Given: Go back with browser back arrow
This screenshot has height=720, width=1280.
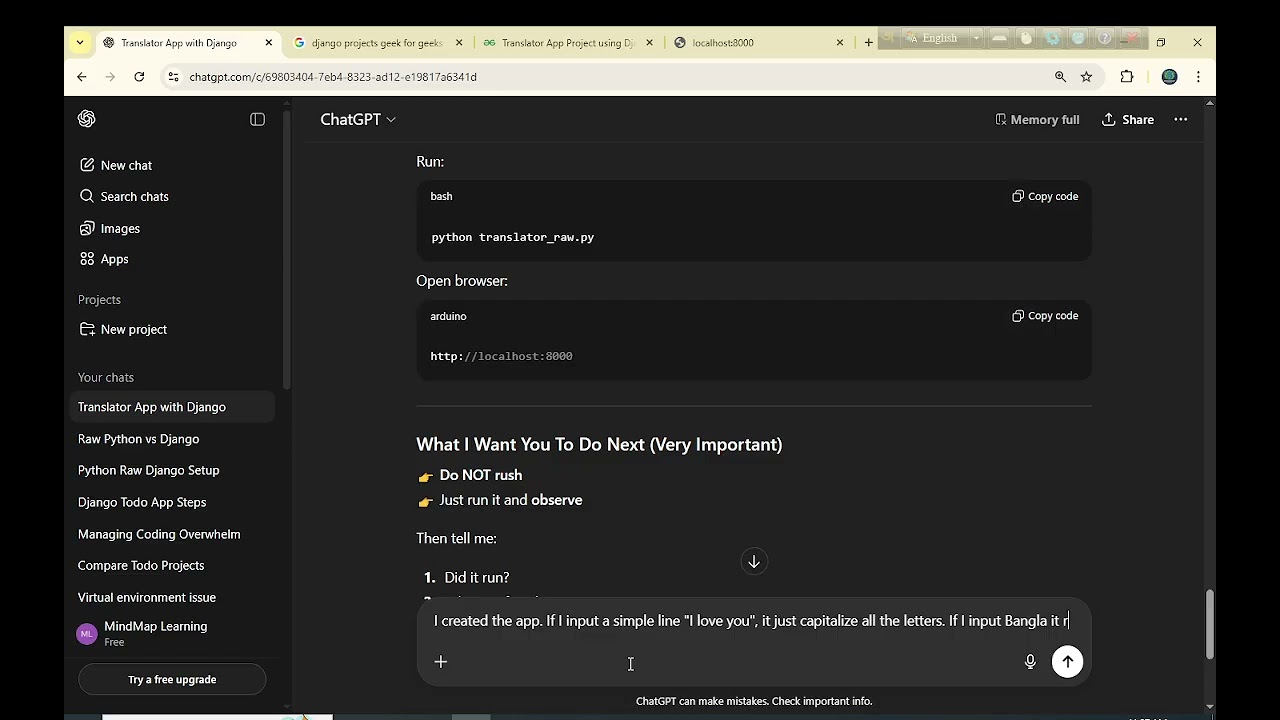Looking at the screenshot, I should tap(82, 76).
